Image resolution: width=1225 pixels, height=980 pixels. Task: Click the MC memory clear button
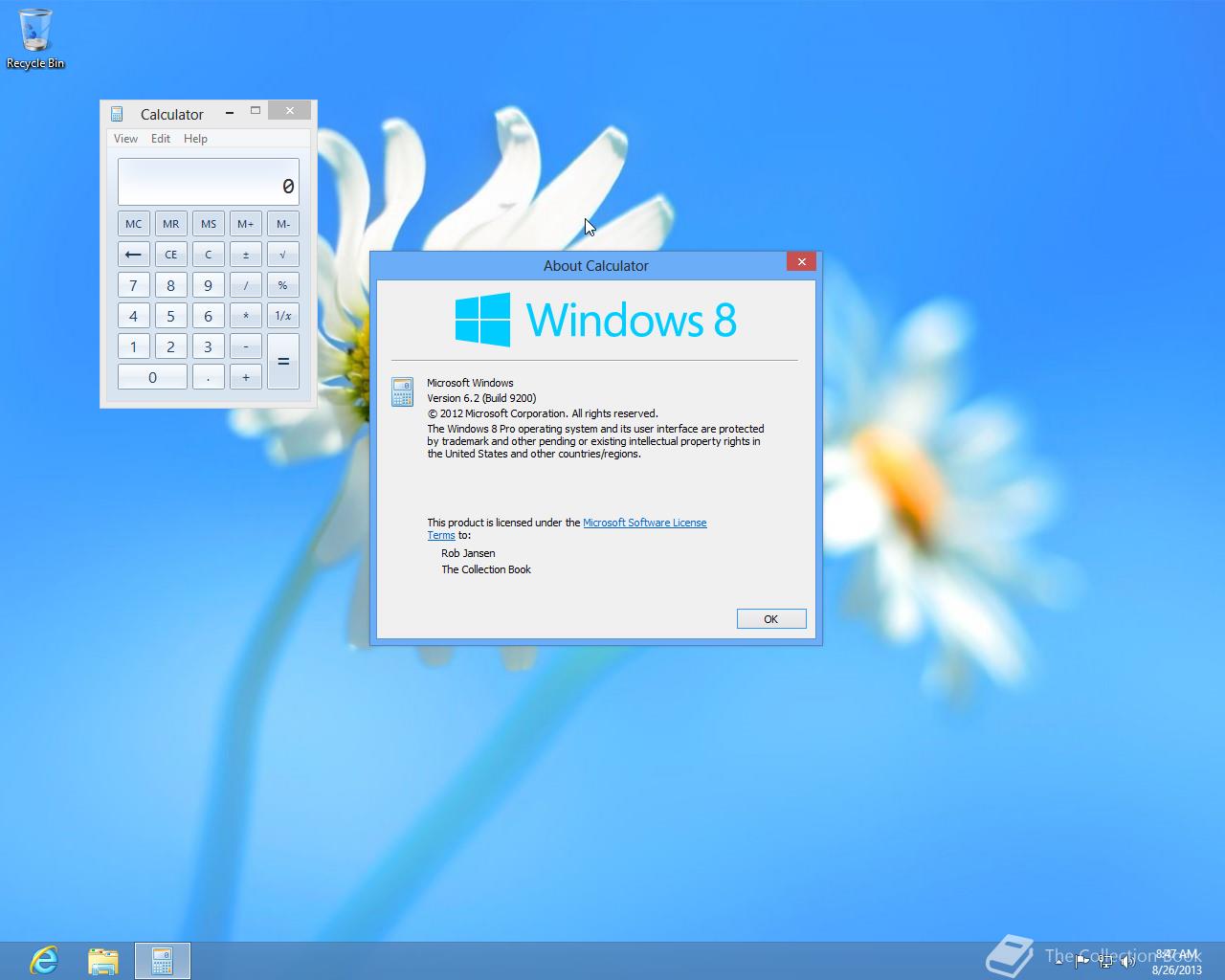coord(133,224)
